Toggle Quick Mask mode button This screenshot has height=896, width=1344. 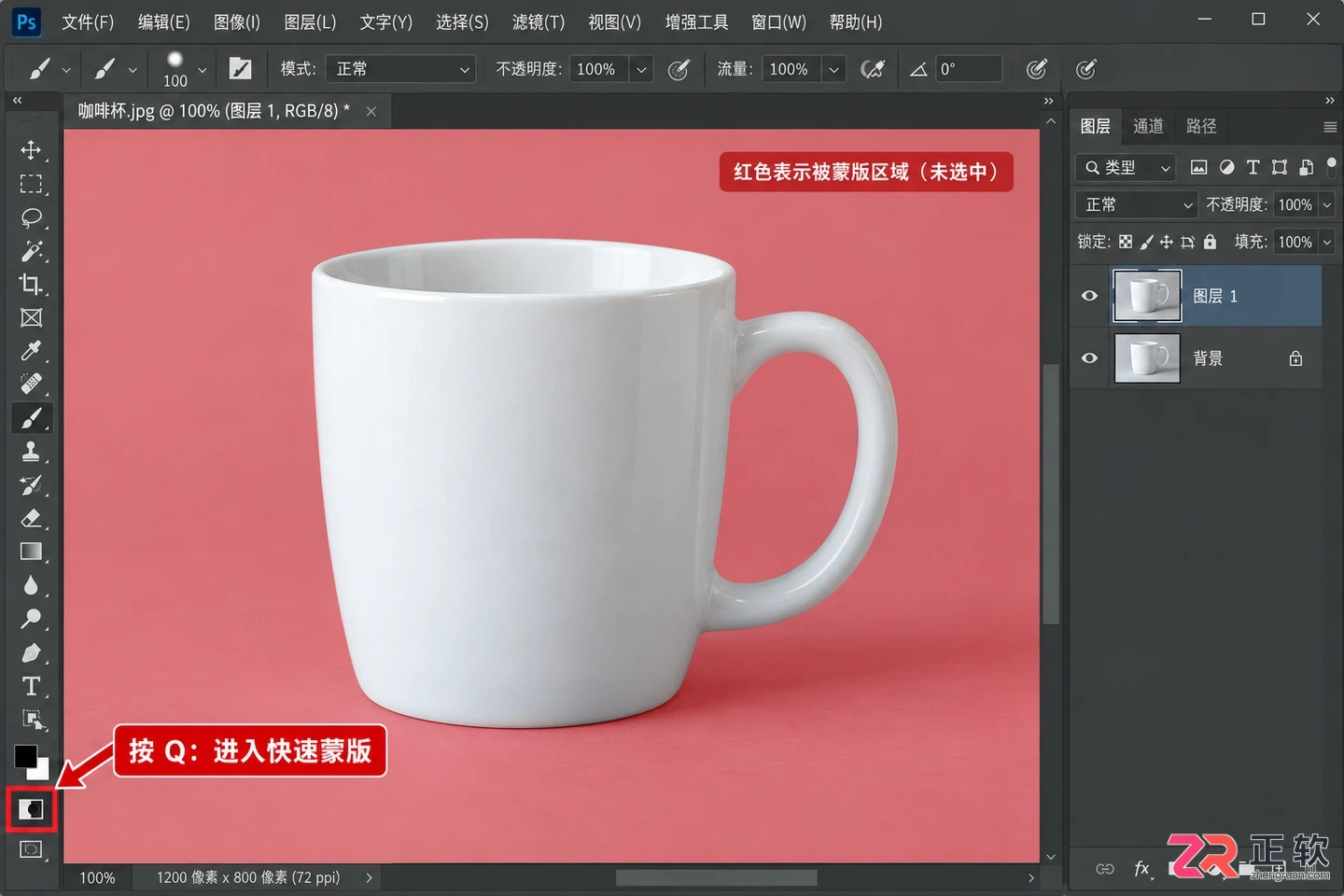click(x=32, y=809)
